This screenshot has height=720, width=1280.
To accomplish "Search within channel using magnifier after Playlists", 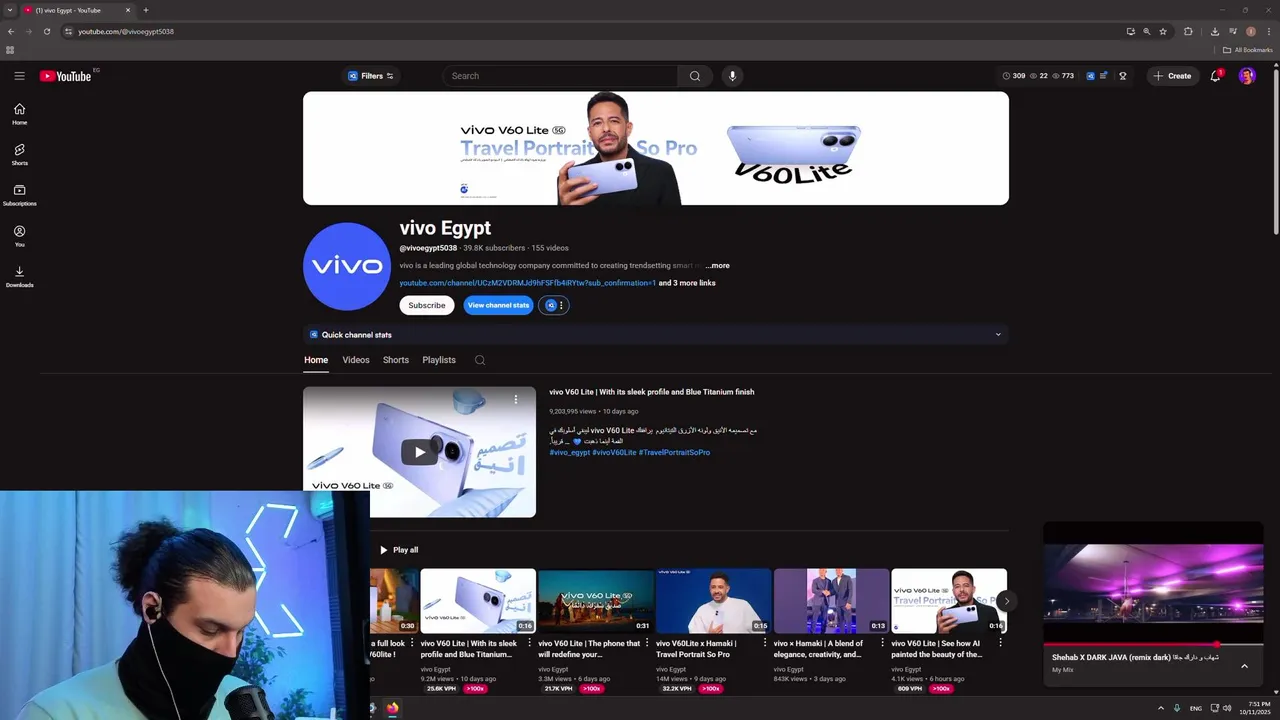I will pos(480,360).
